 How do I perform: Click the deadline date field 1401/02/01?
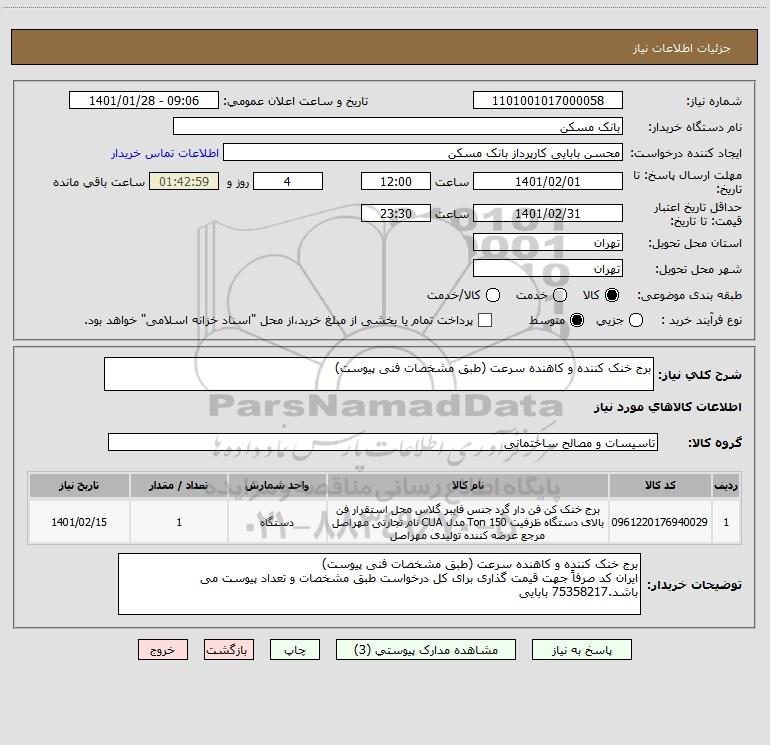pos(548,181)
